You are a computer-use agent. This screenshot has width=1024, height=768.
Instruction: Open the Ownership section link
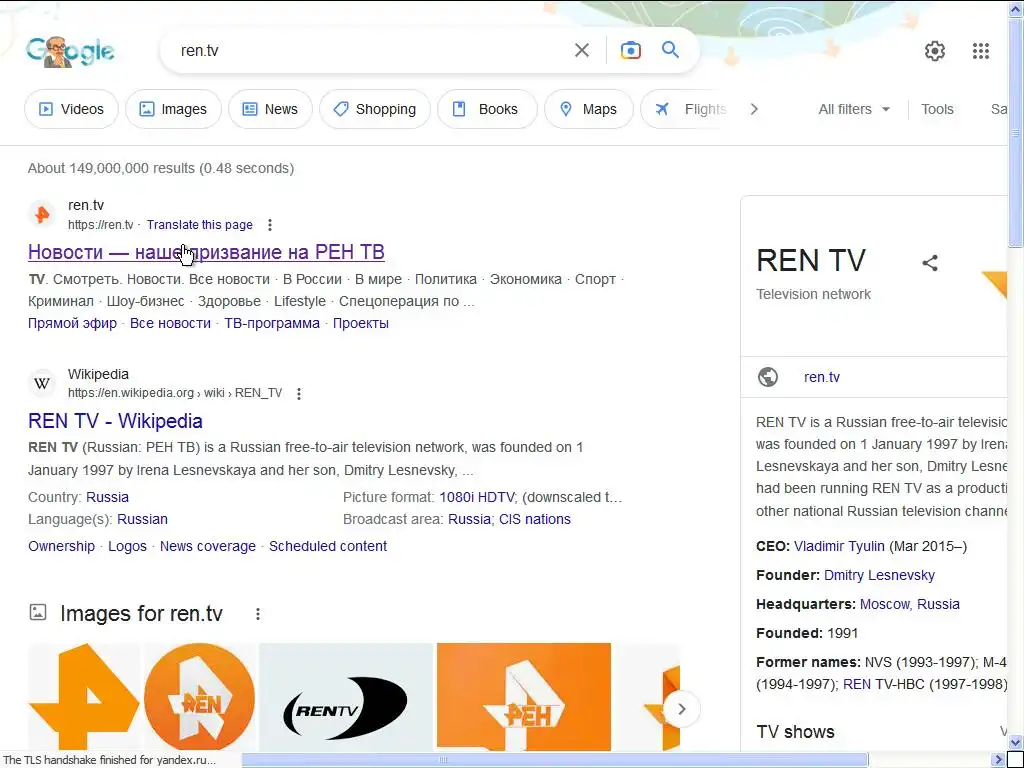coord(61,546)
